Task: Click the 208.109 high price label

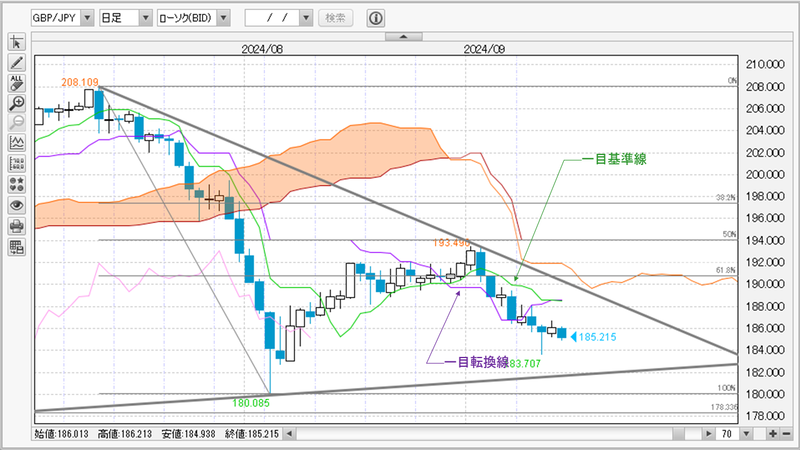Action: (x=80, y=82)
